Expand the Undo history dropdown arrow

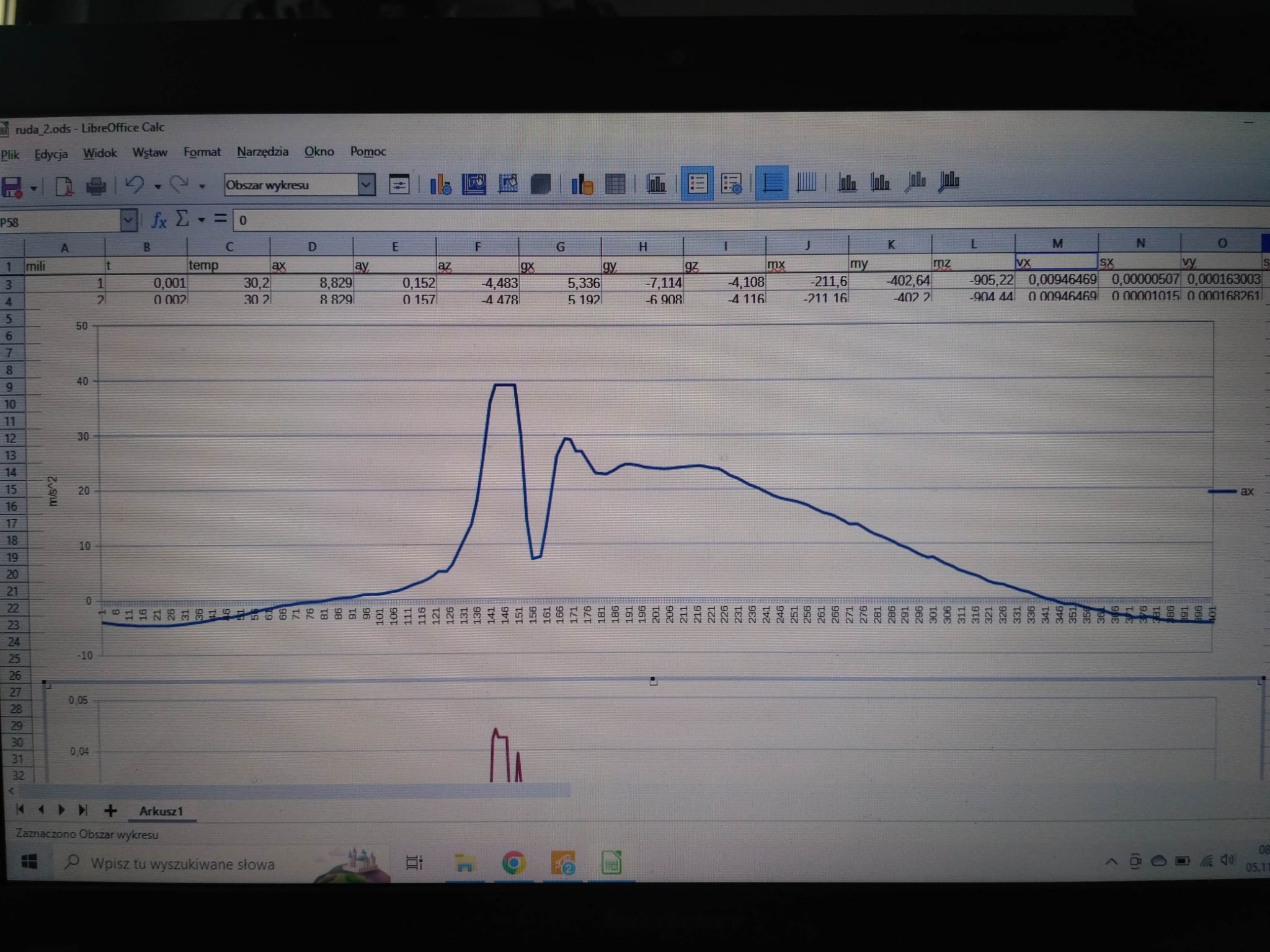tap(158, 186)
